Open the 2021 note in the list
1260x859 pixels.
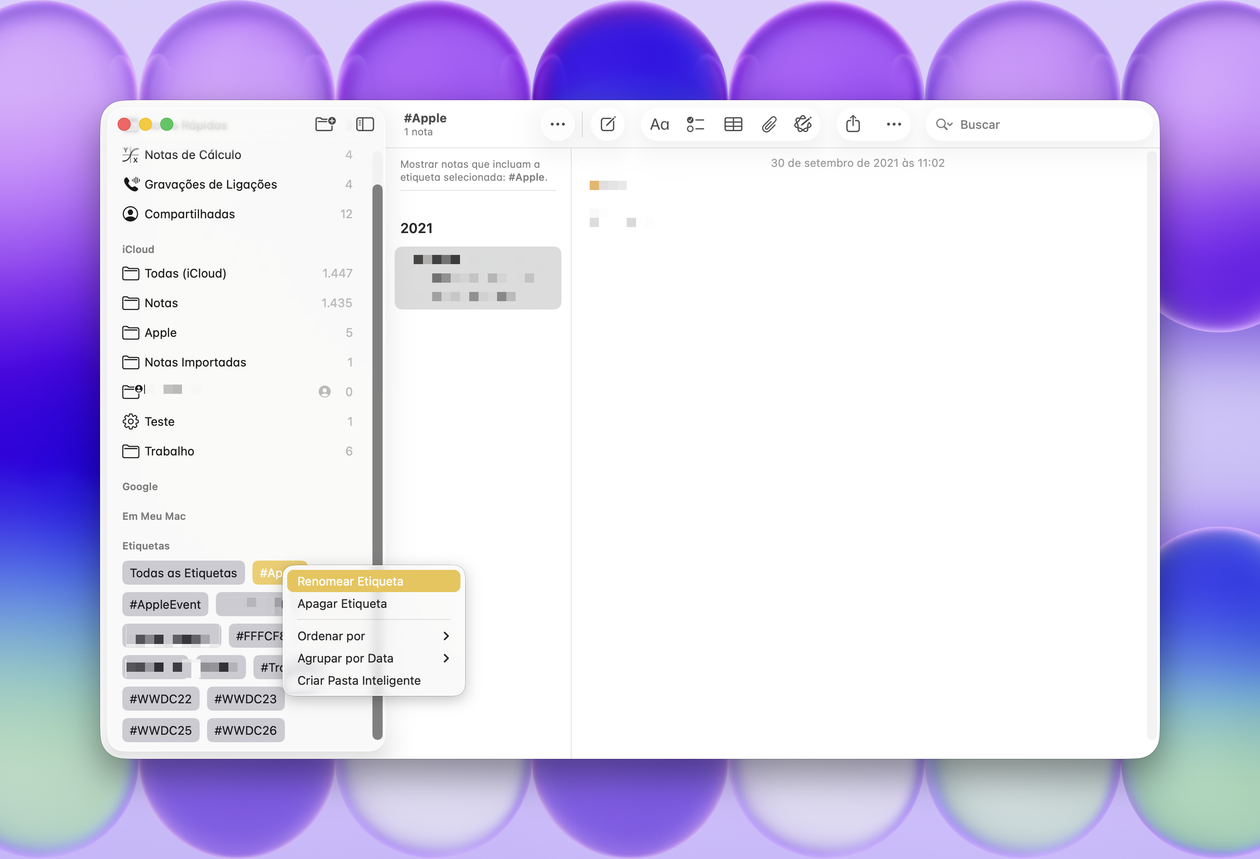point(478,278)
